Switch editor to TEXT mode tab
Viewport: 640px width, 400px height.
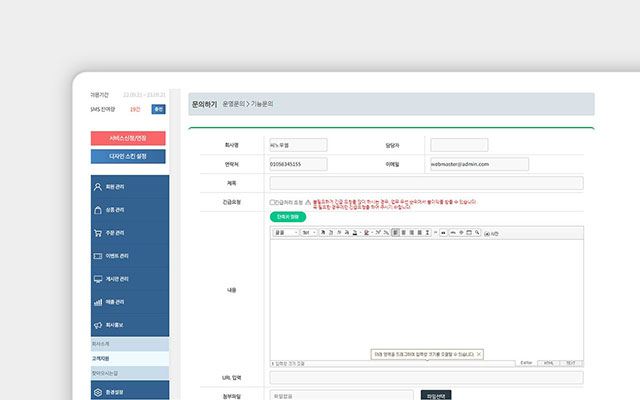point(570,363)
